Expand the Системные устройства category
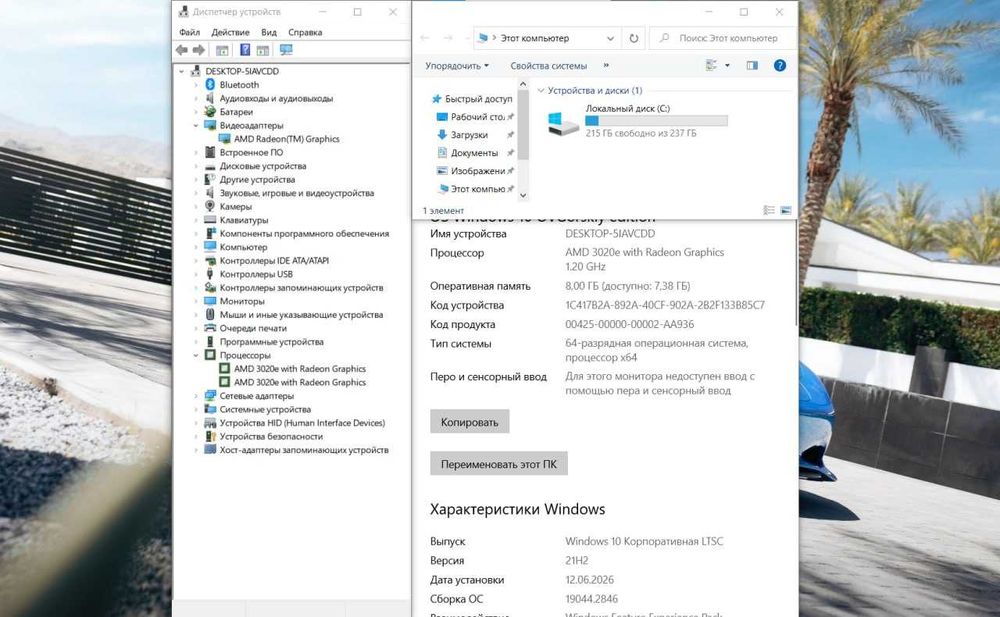The image size is (1000, 617). coord(196,410)
